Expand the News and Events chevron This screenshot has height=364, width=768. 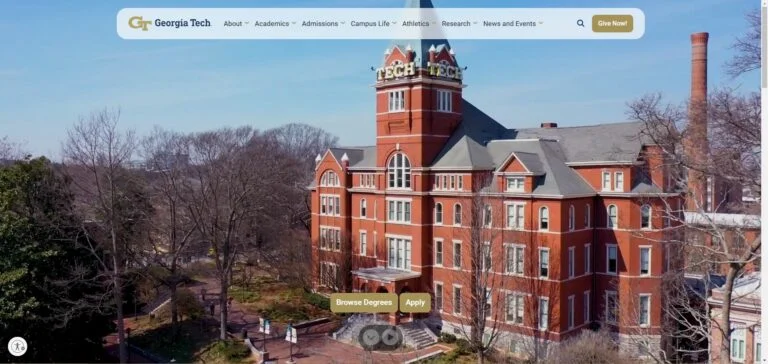[540, 23]
